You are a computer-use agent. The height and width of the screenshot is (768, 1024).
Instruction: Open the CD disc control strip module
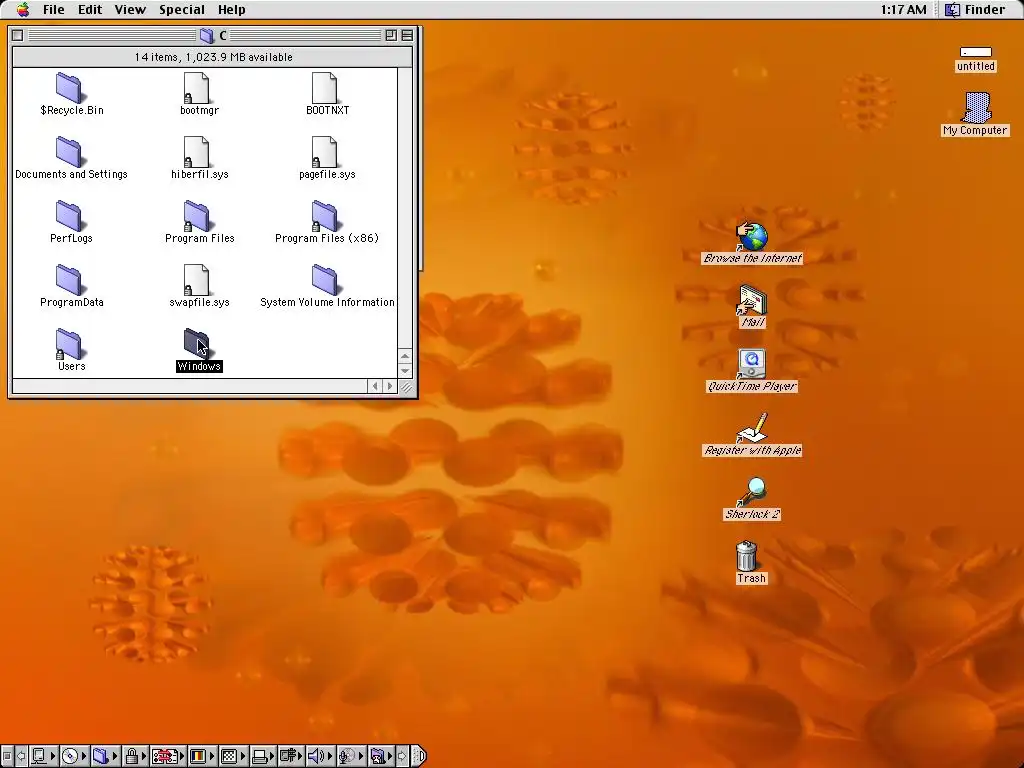click(x=74, y=756)
